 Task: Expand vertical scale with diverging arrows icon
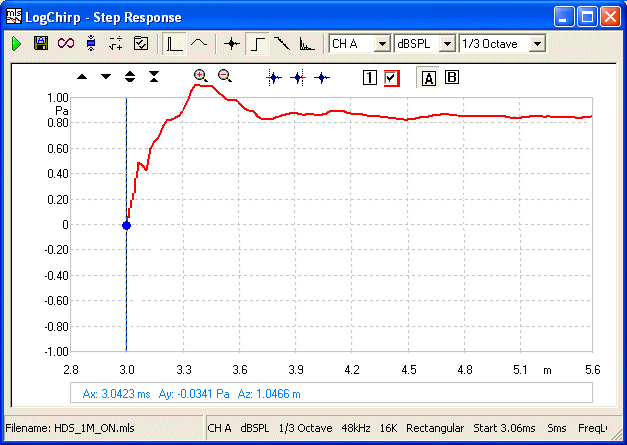point(130,77)
